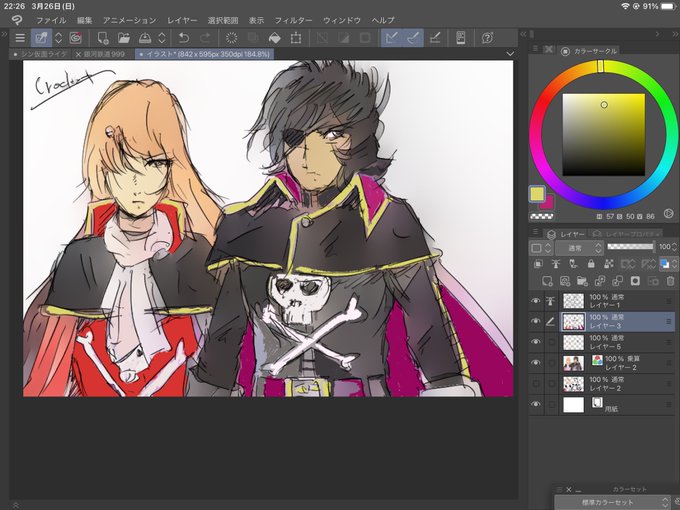Open the hamburger main menu in the command bar

[20, 38]
